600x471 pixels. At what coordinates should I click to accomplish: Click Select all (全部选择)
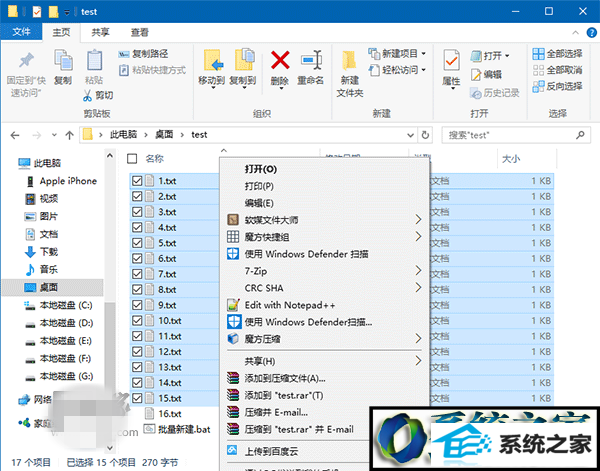pyautogui.click(x=558, y=54)
